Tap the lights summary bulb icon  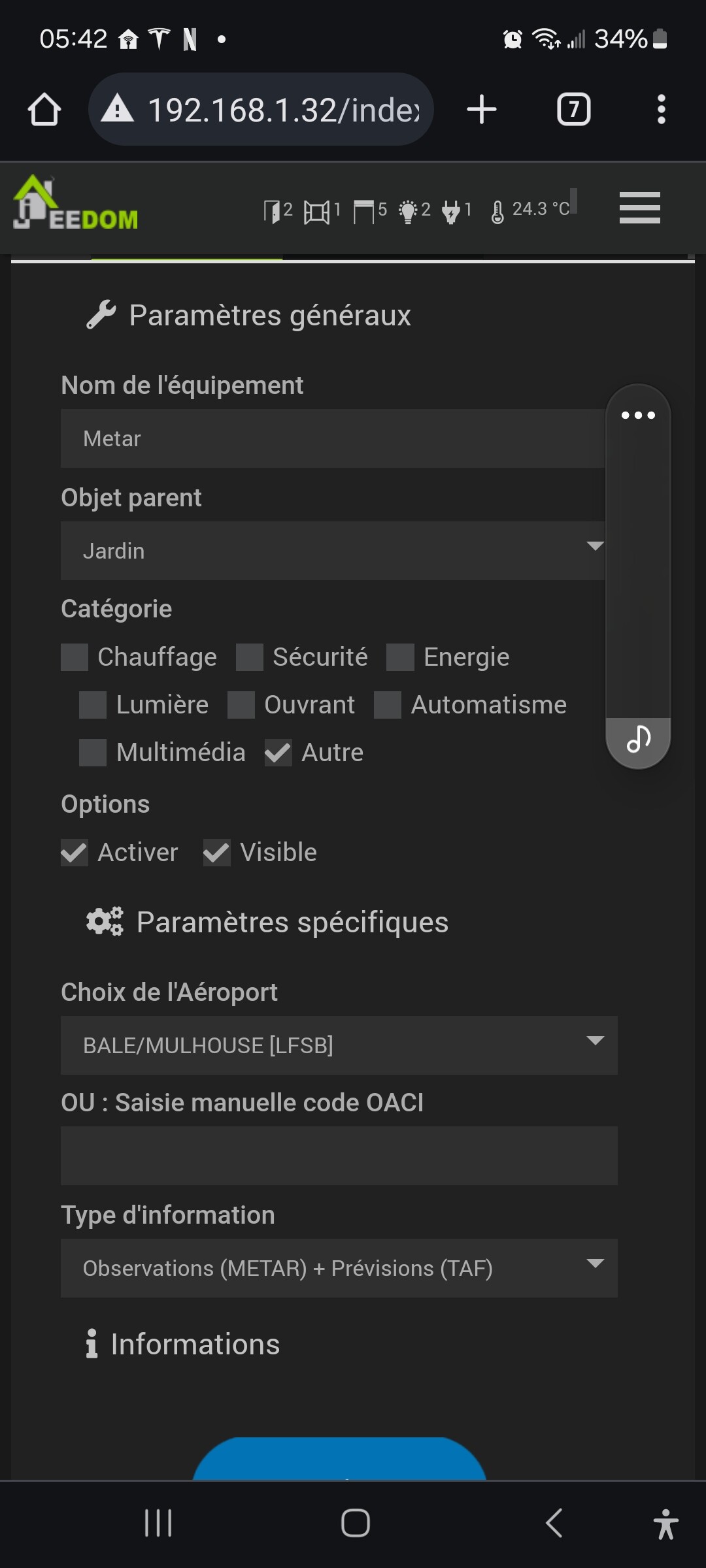tap(408, 211)
